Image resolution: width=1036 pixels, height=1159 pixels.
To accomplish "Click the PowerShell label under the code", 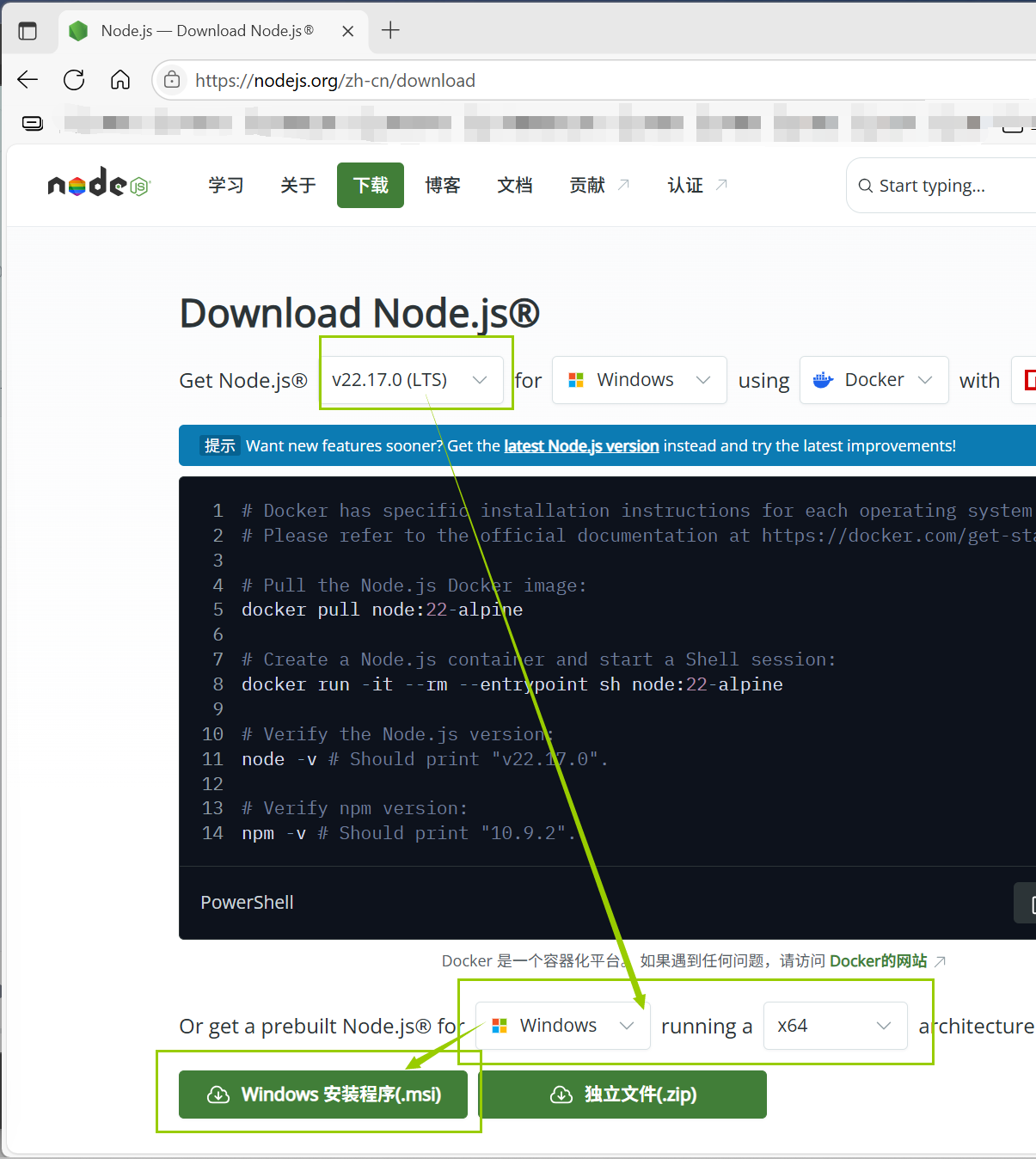I will [247, 902].
